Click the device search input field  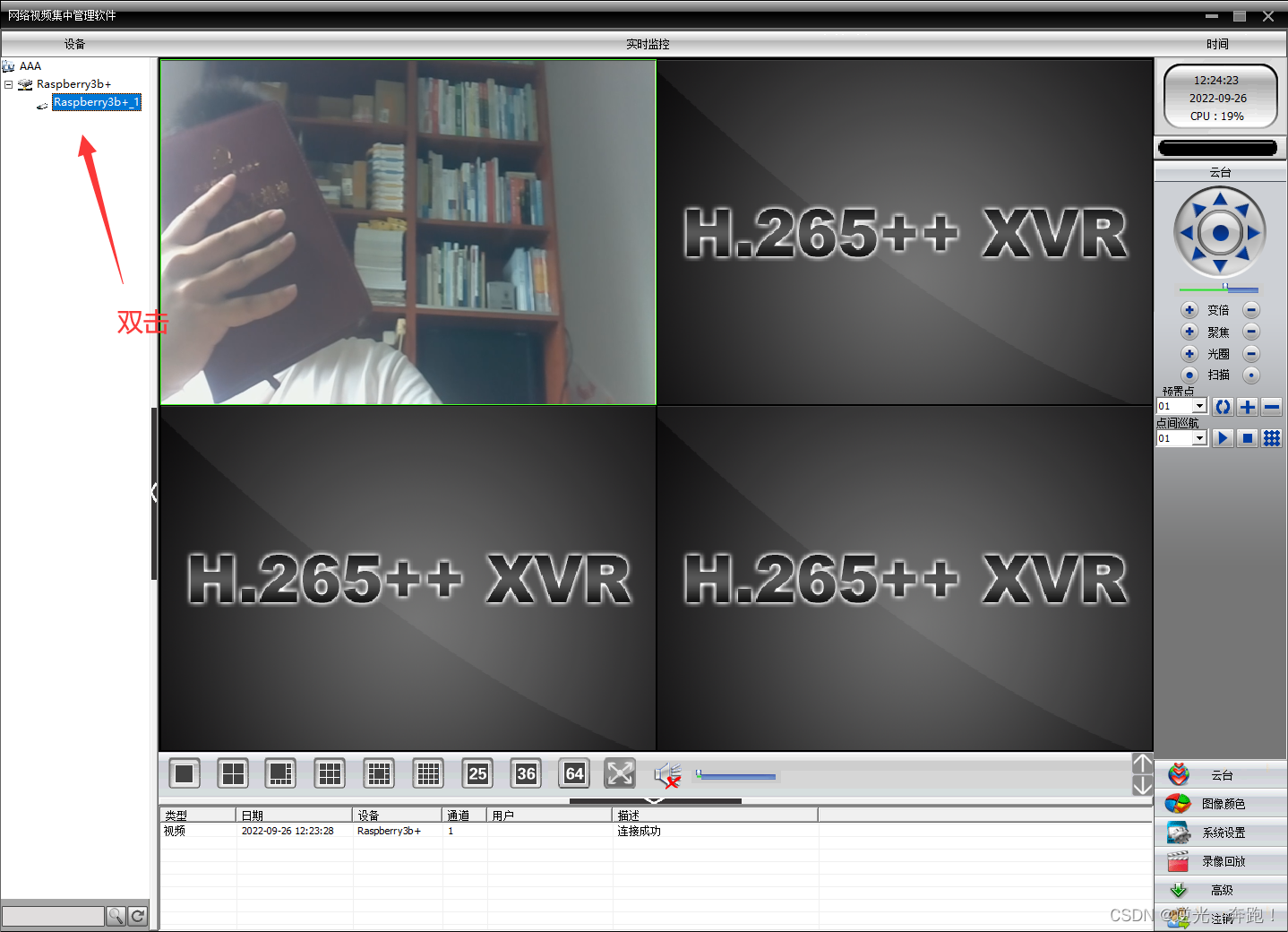coord(53,916)
